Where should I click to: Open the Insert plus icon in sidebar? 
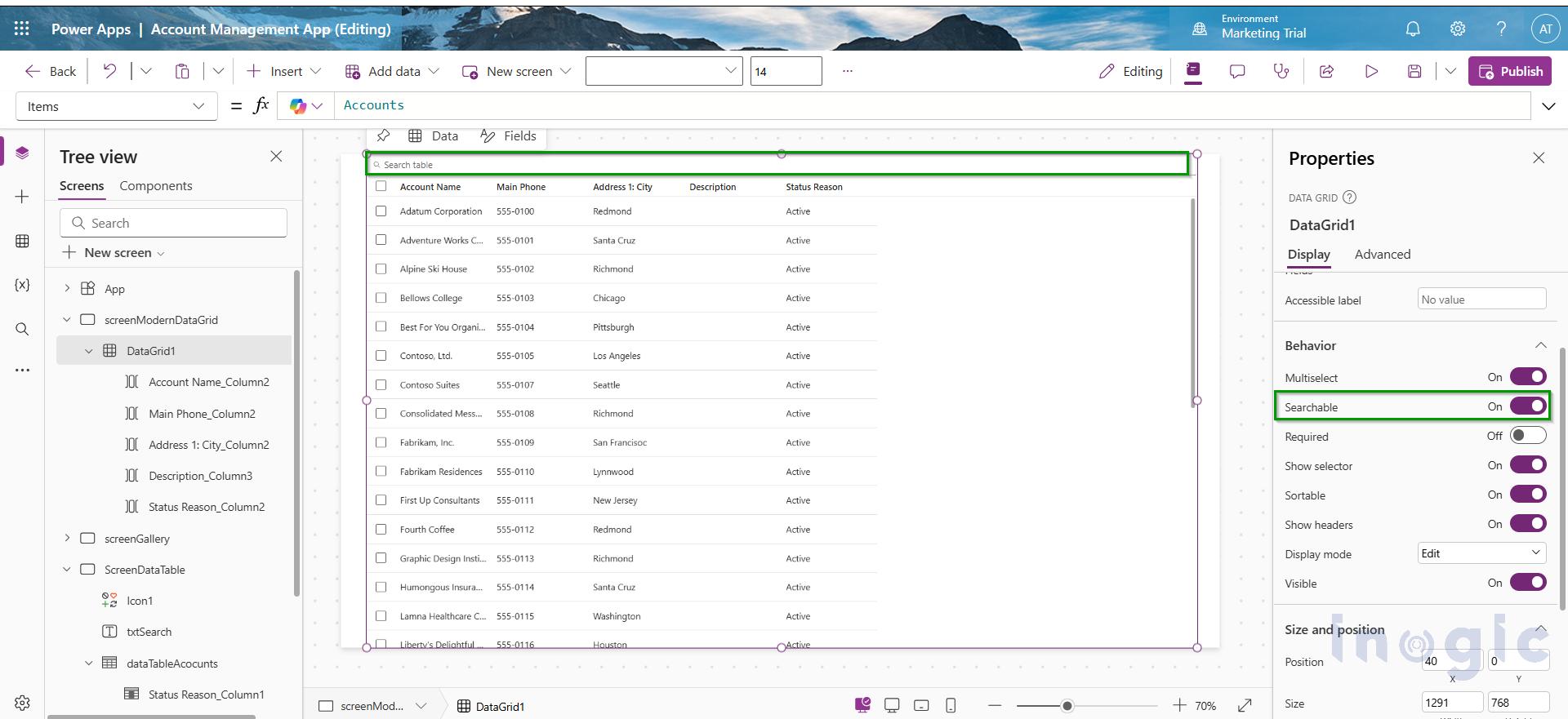point(22,197)
